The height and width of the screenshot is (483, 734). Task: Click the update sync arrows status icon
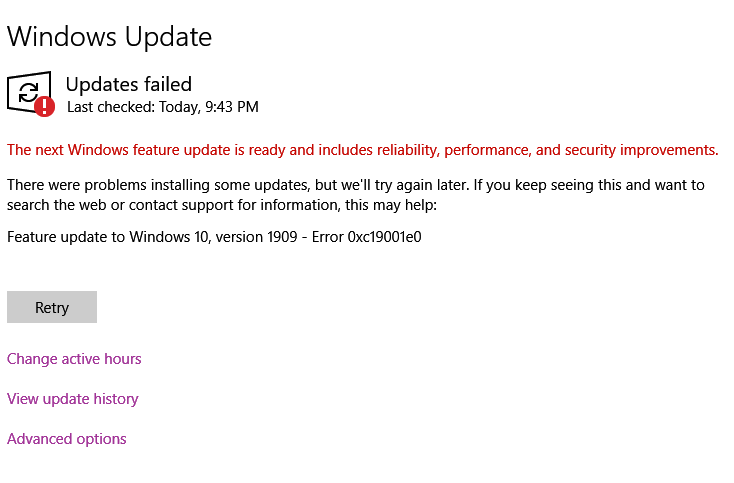point(26,90)
